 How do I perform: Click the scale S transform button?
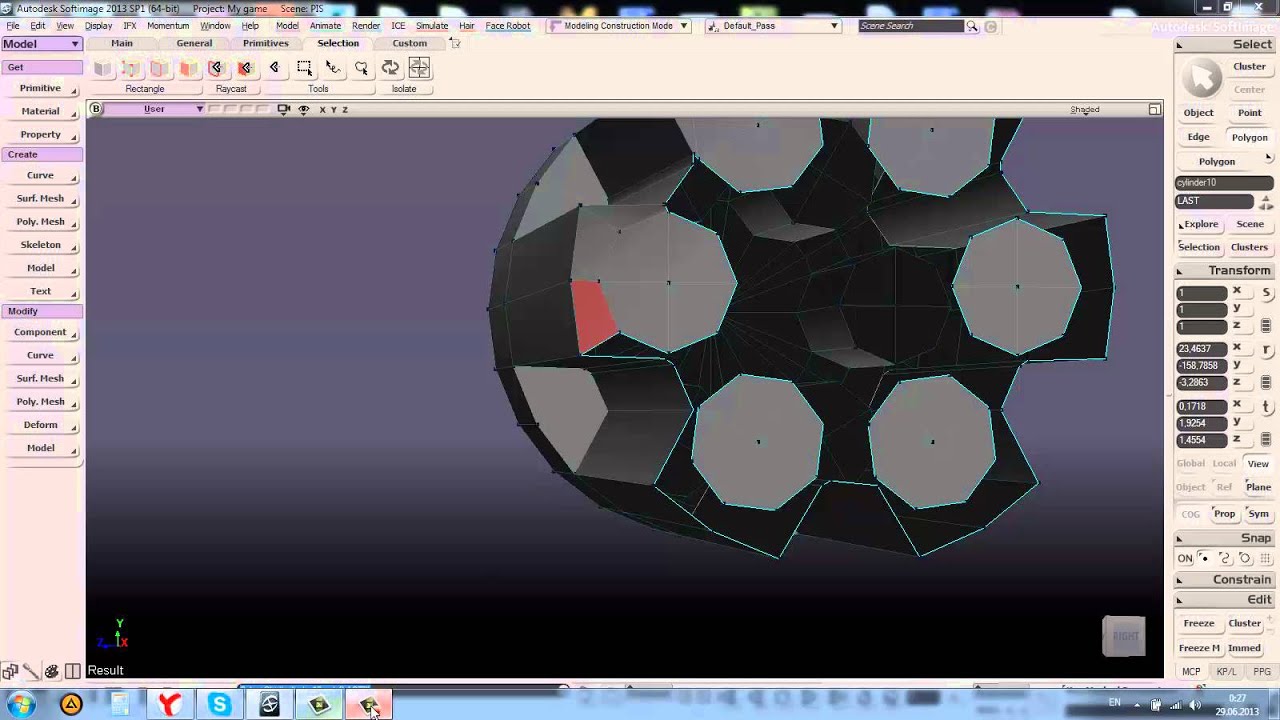point(1266,293)
